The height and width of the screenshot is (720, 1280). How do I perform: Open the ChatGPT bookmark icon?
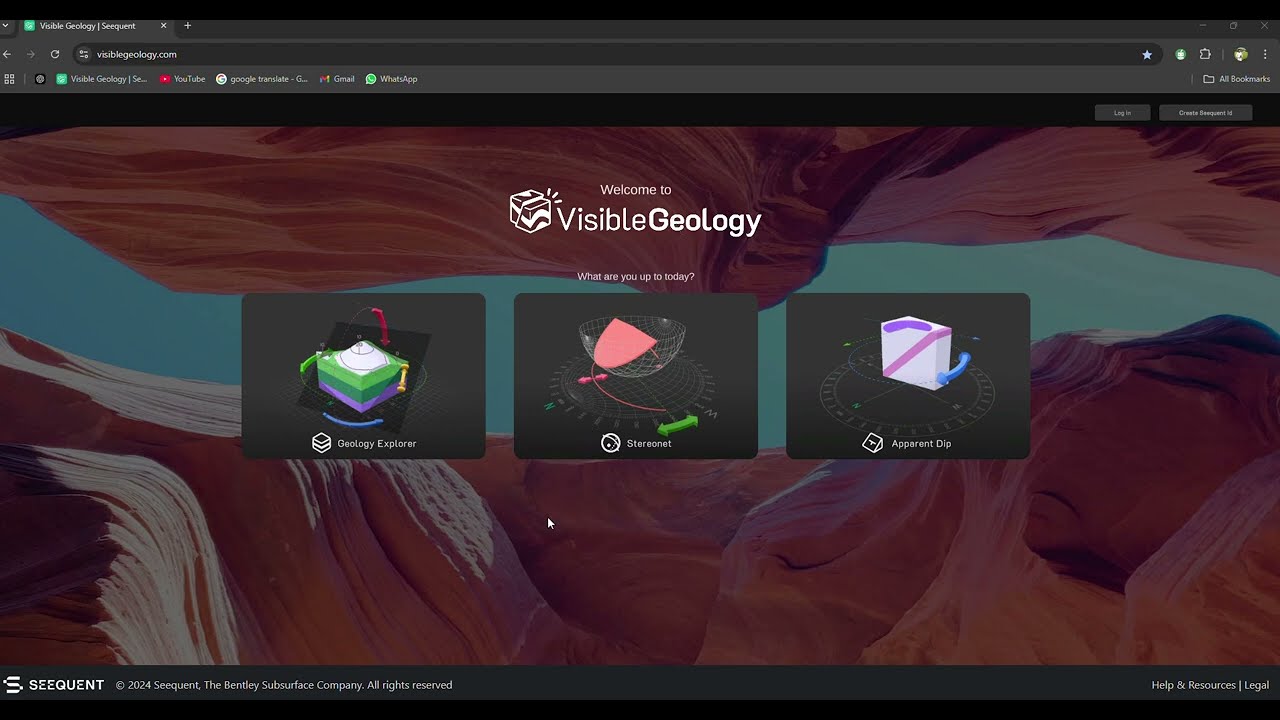(40, 79)
